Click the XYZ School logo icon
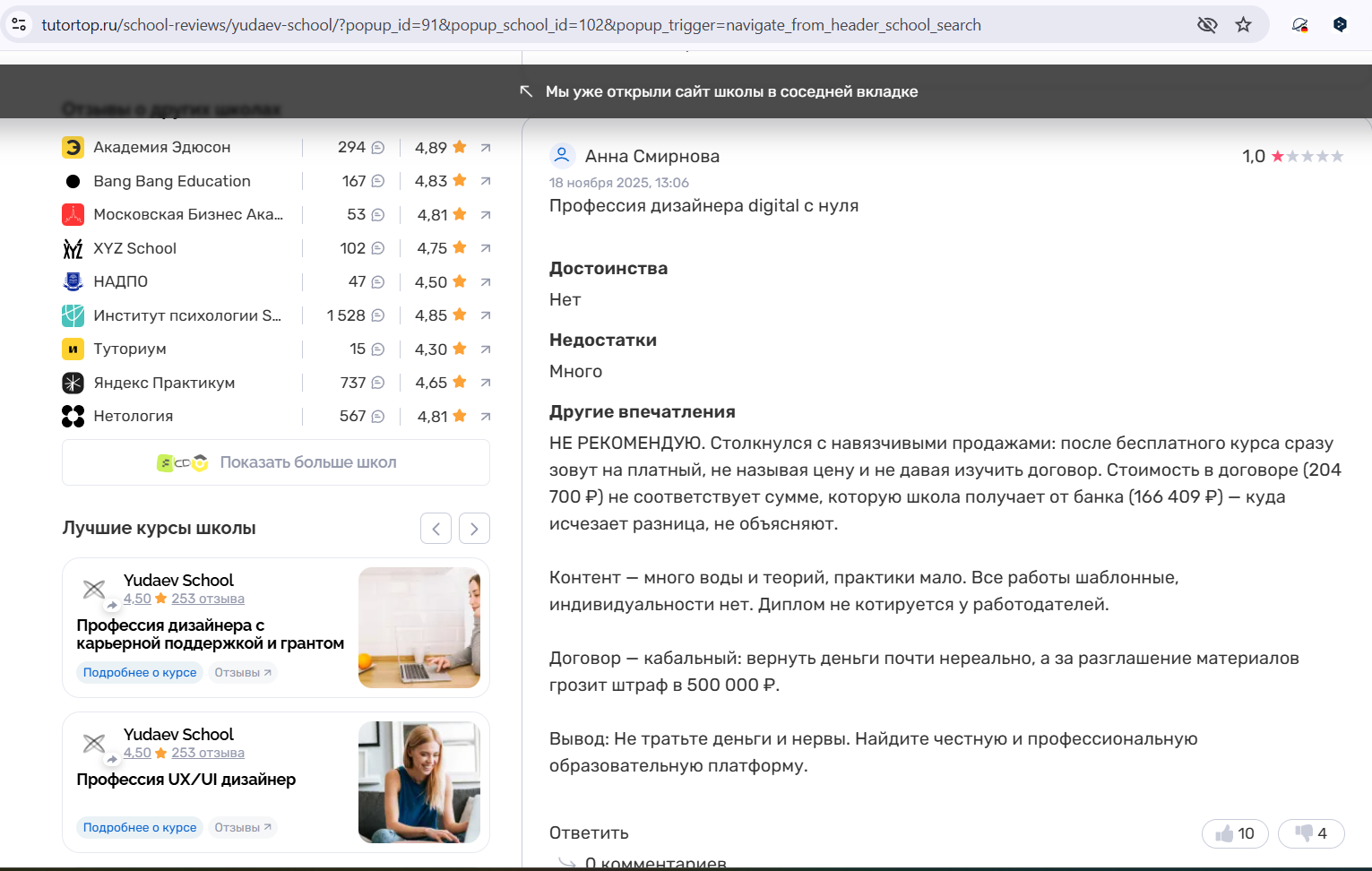 click(73, 248)
